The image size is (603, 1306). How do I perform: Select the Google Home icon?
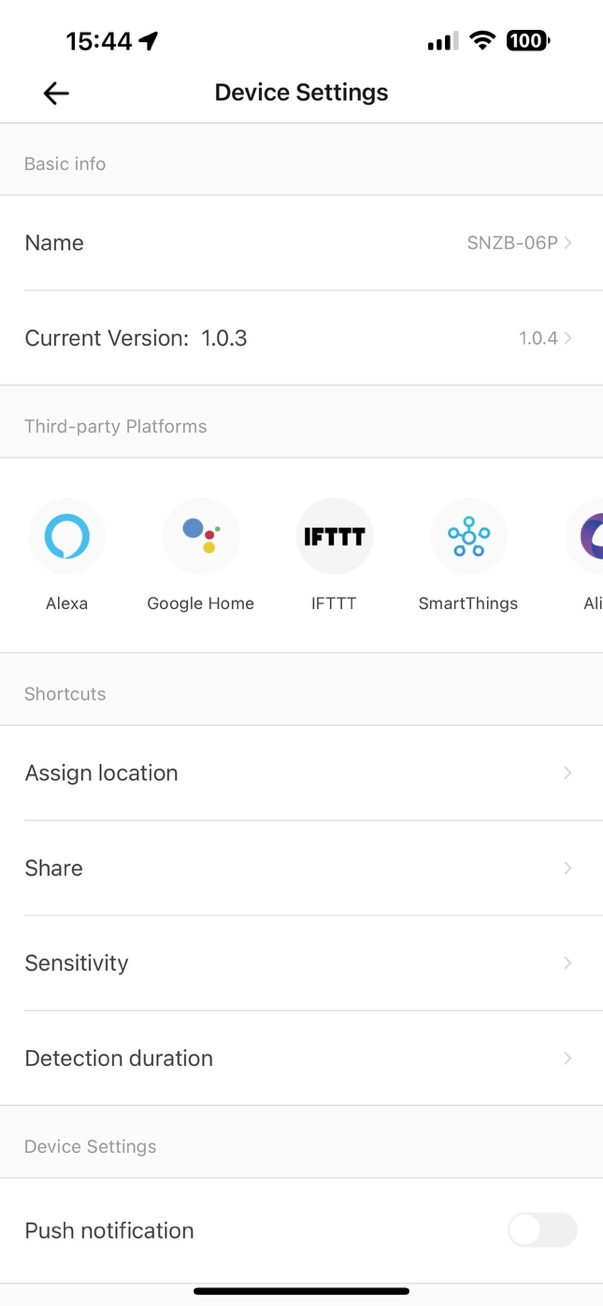201,536
